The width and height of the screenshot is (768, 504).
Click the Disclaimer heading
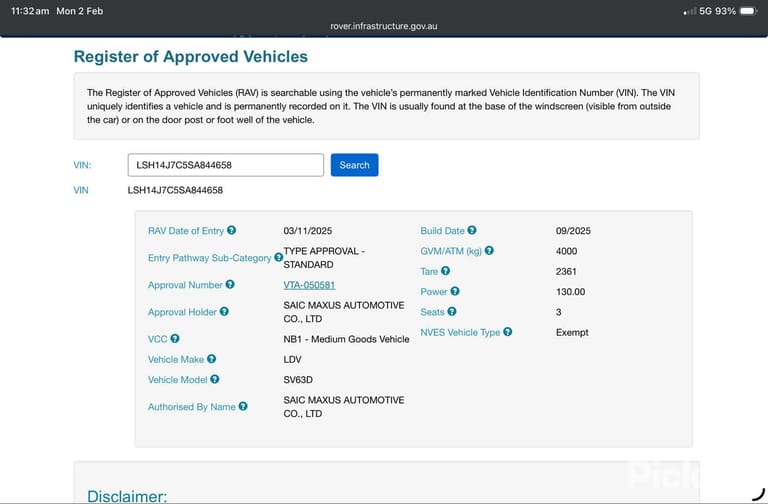point(127,496)
